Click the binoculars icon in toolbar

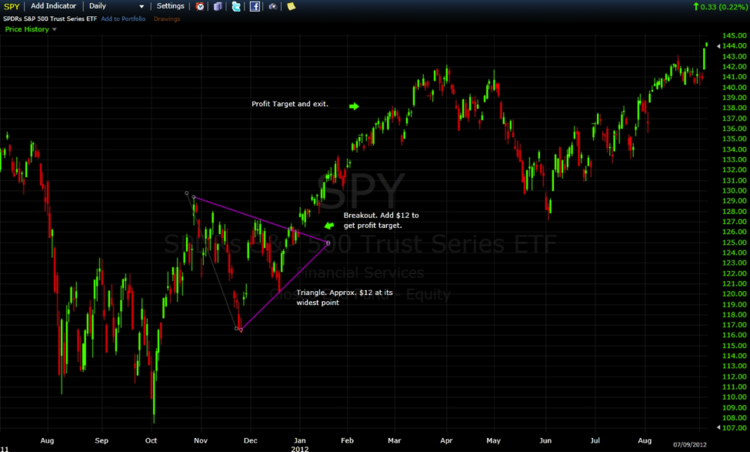pyautogui.click(x=272, y=6)
